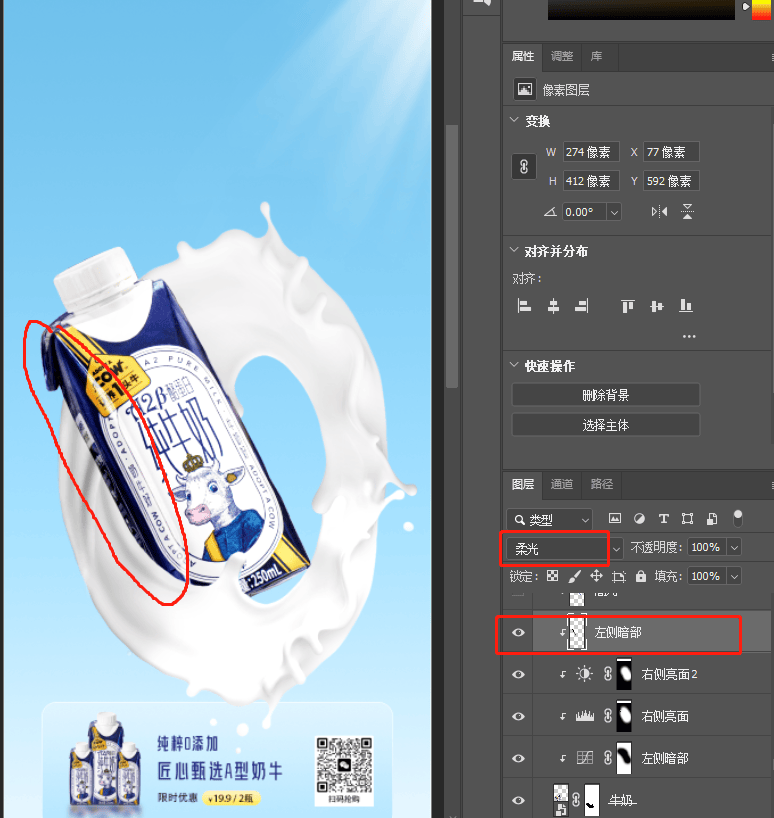The image size is (774, 818).
Task: Switch to the 属性 tab
Action: pyautogui.click(x=523, y=56)
